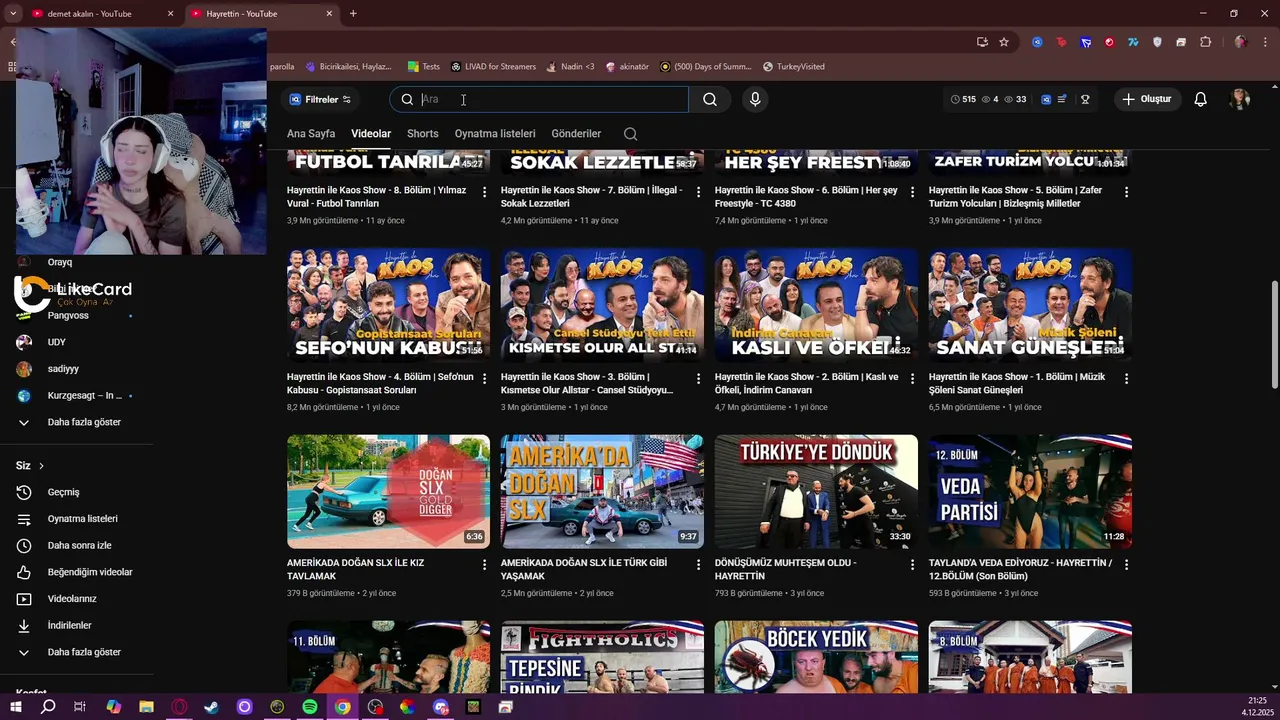Open the akinatör bookmark
Image resolution: width=1280 pixels, height=720 pixels.
[x=627, y=67]
